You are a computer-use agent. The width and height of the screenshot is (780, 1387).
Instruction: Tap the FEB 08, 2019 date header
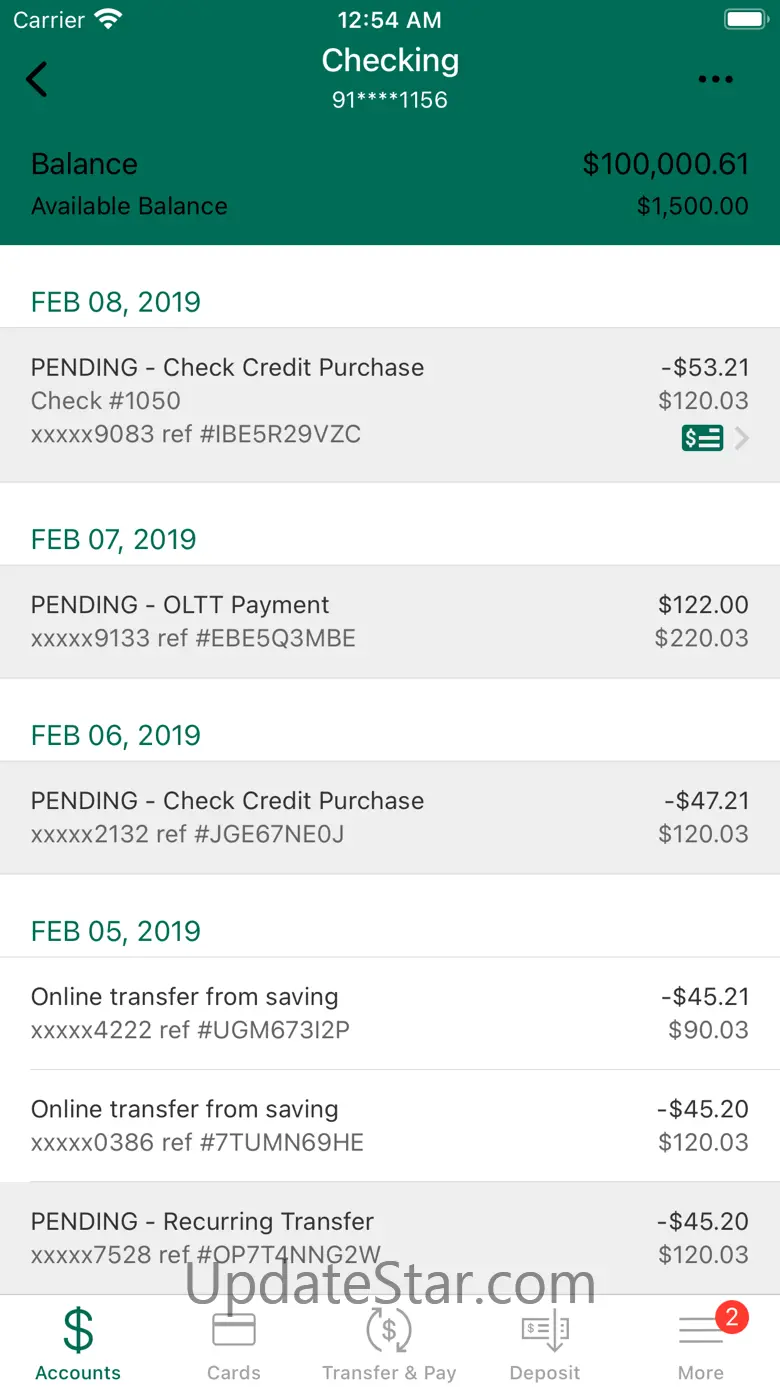click(x=116, y=302)
